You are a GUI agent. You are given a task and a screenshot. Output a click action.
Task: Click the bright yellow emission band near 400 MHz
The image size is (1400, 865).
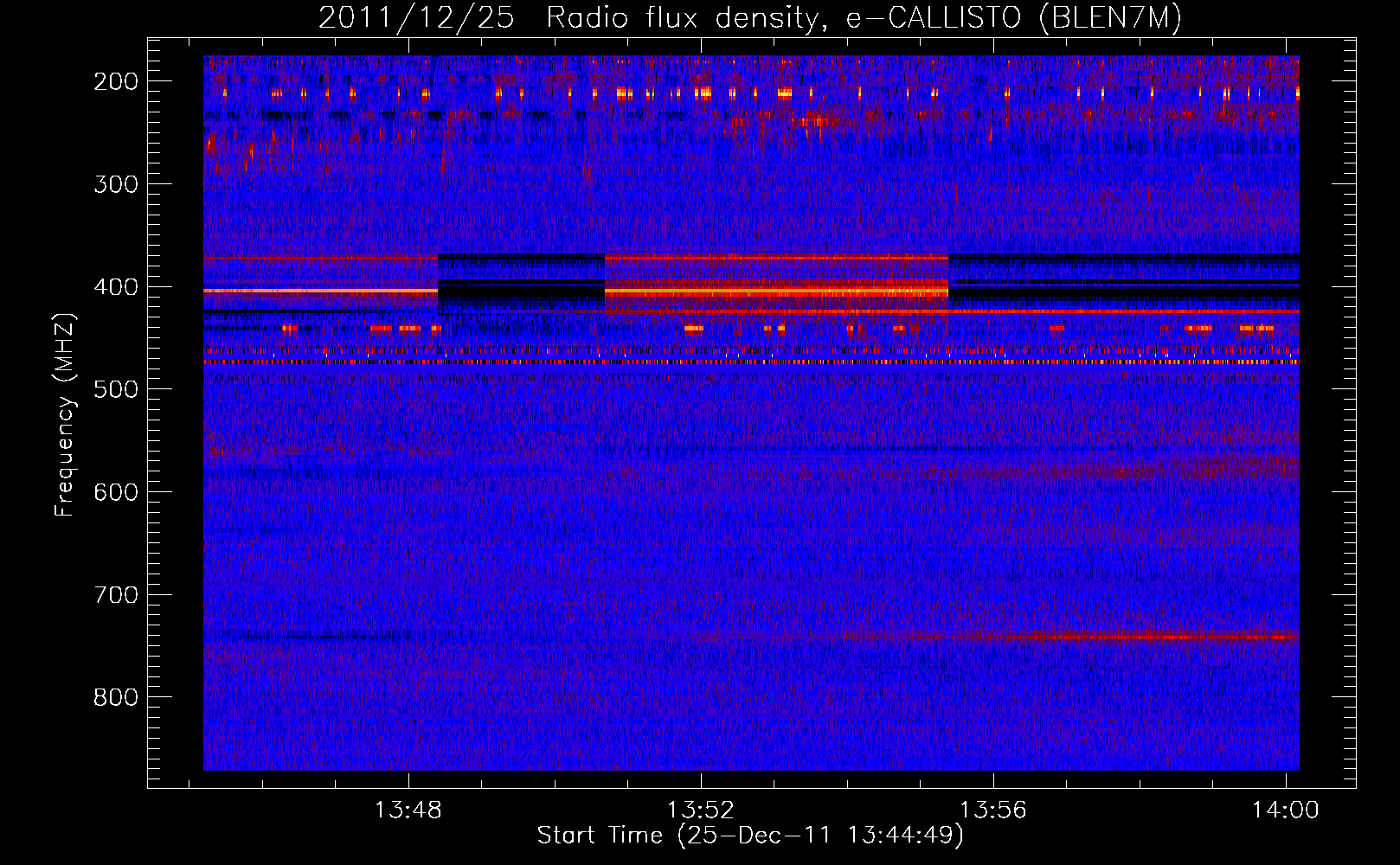[x=776, y=292]
